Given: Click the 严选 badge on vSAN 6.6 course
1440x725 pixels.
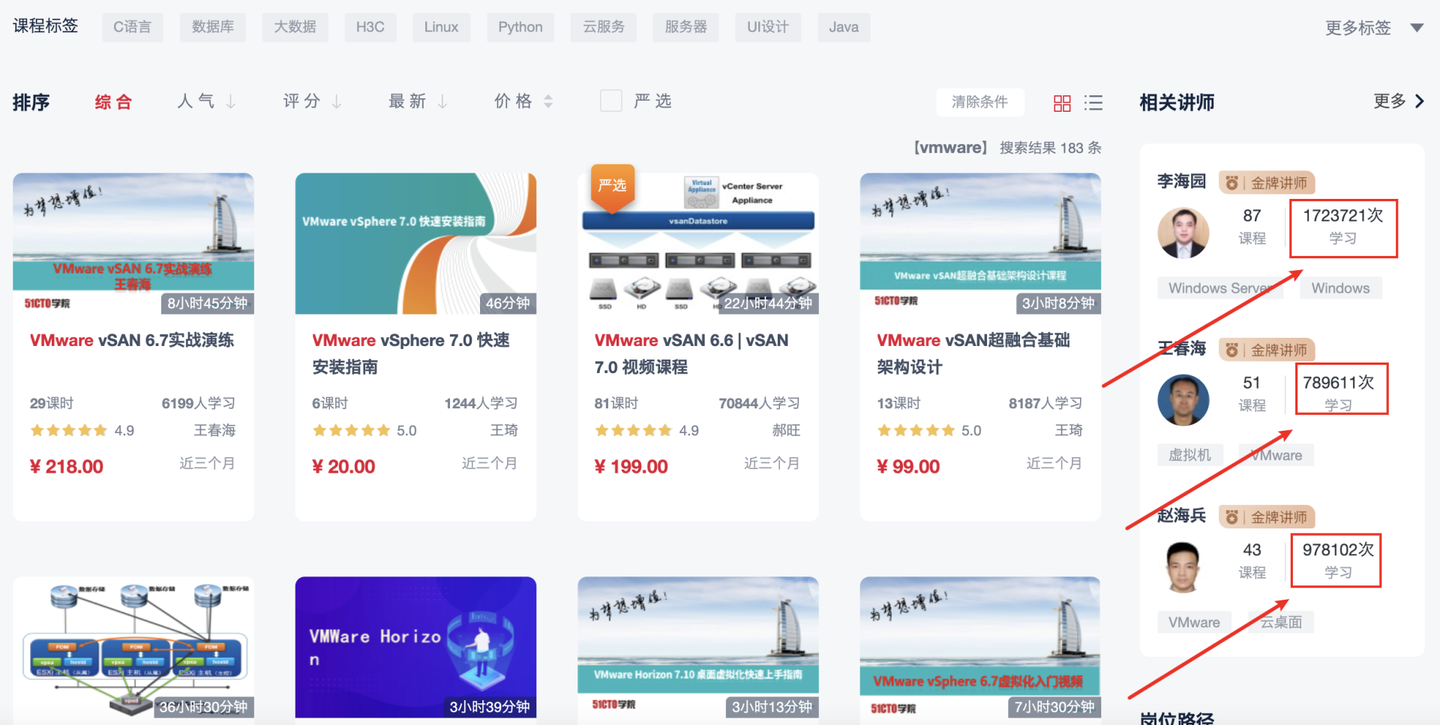Looking at the screenshot, I should (x=612, y=187).
